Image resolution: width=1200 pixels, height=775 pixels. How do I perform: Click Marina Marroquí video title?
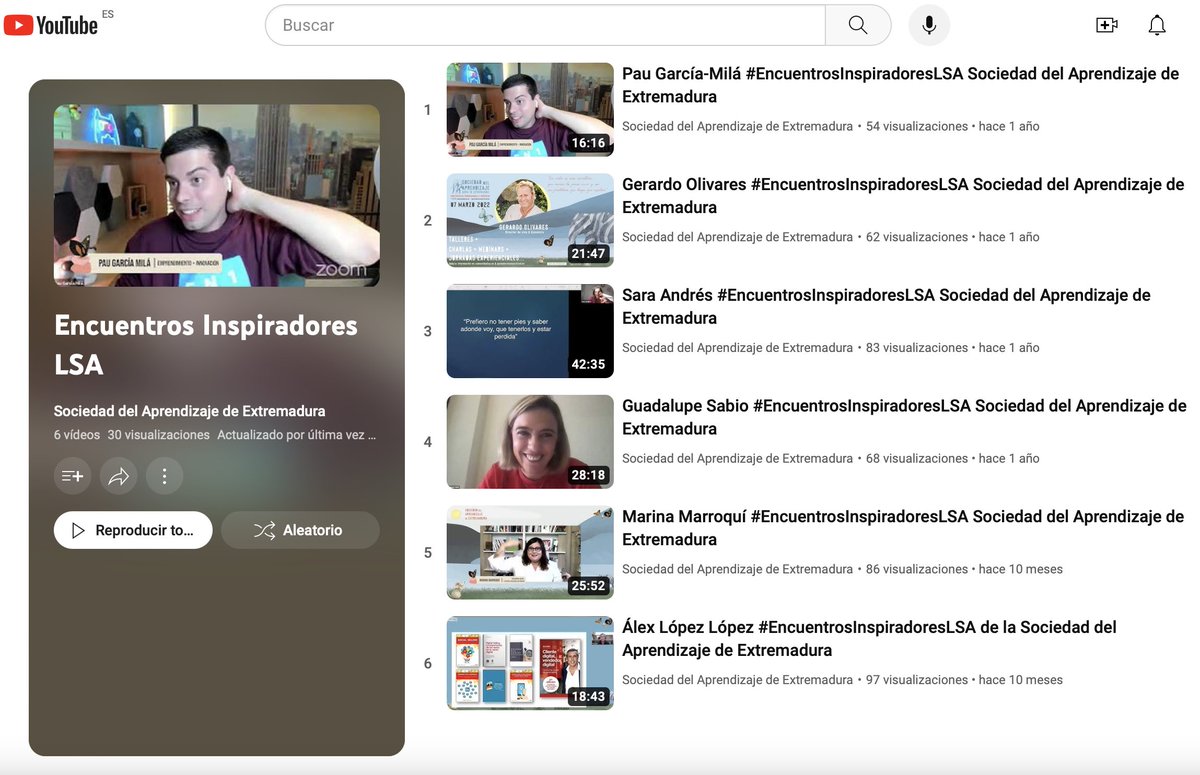click(x=903, y=528)
